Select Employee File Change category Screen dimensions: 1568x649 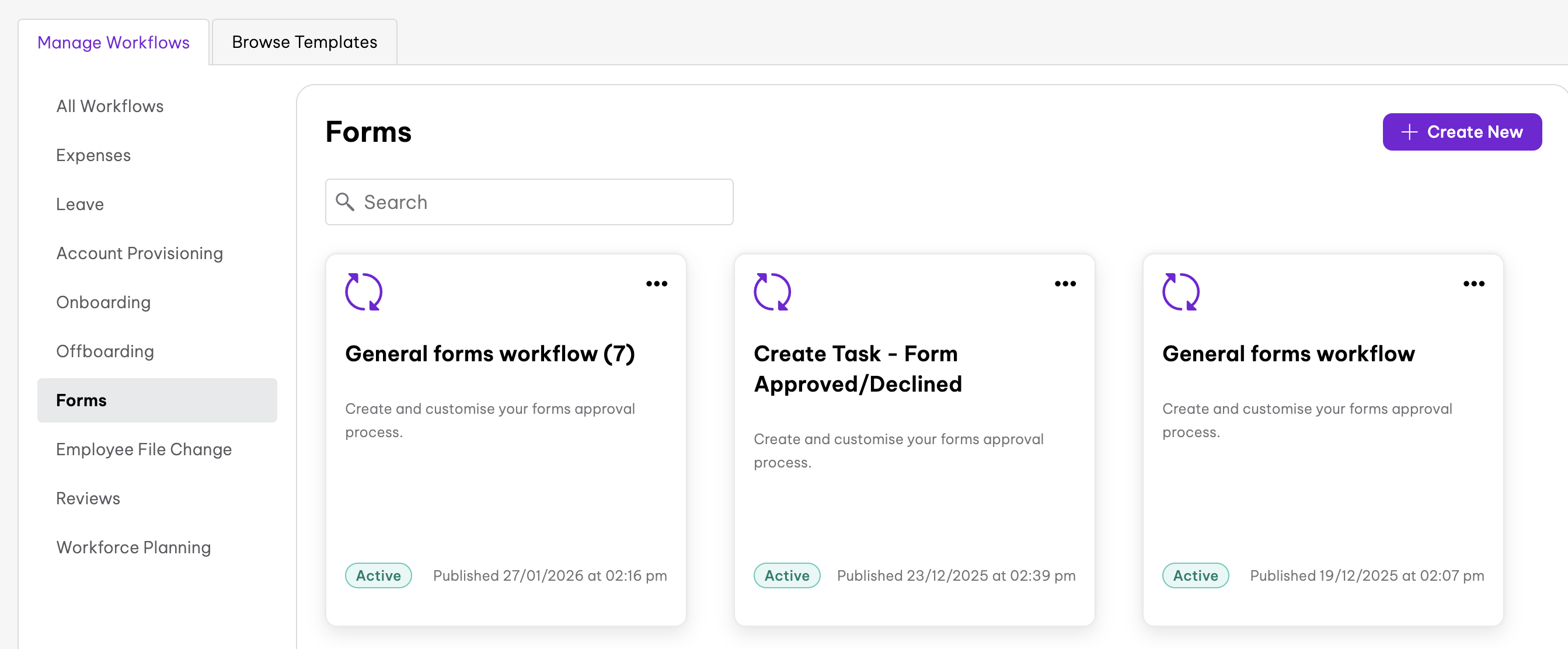tap(144, 449)
